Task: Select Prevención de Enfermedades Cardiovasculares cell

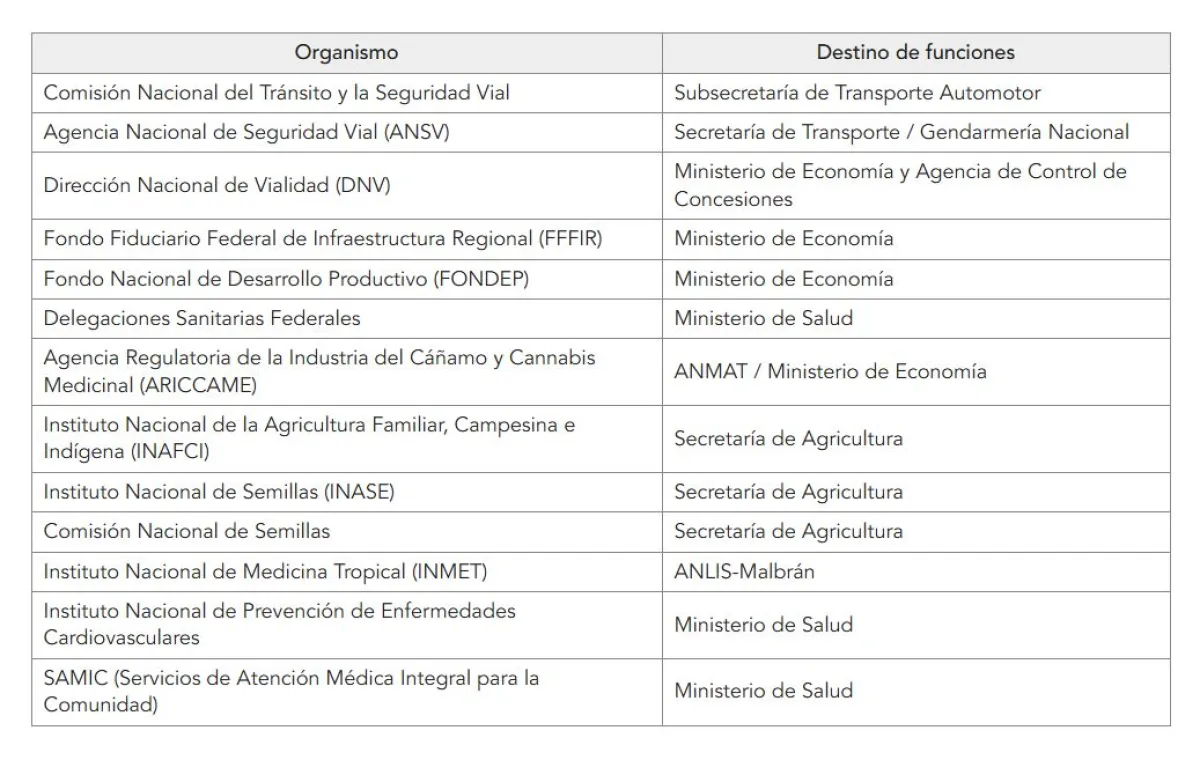Action: pos(279,624)
